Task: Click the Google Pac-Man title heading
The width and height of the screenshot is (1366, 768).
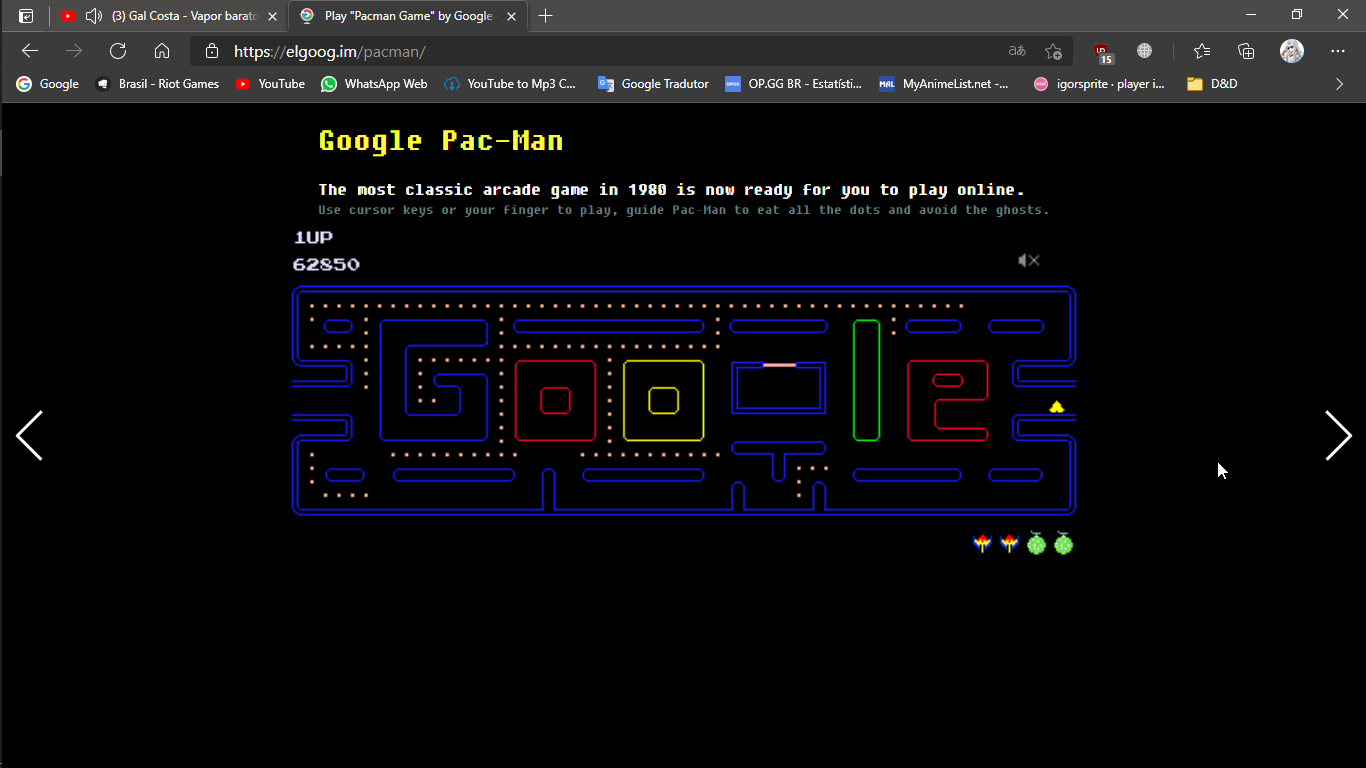Action: 441,141
